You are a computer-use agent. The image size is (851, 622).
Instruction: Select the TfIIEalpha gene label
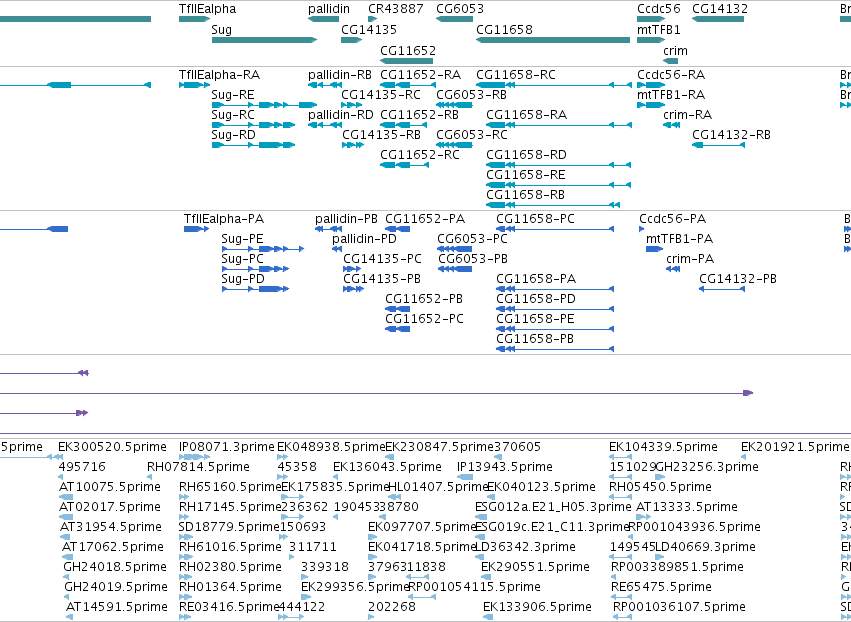(x=207, y=9)
